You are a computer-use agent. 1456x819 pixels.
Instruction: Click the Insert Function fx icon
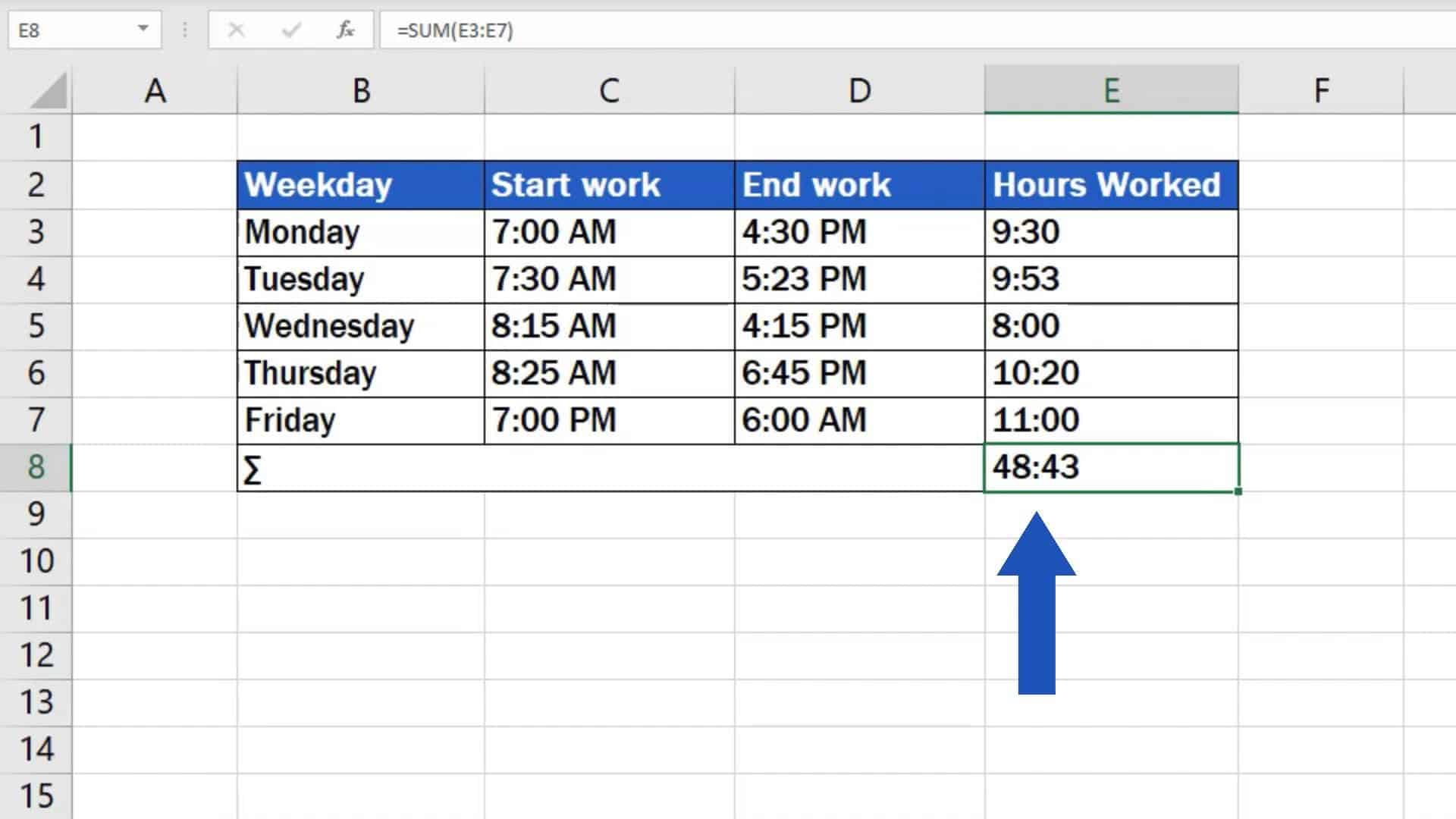pos(345,30)
